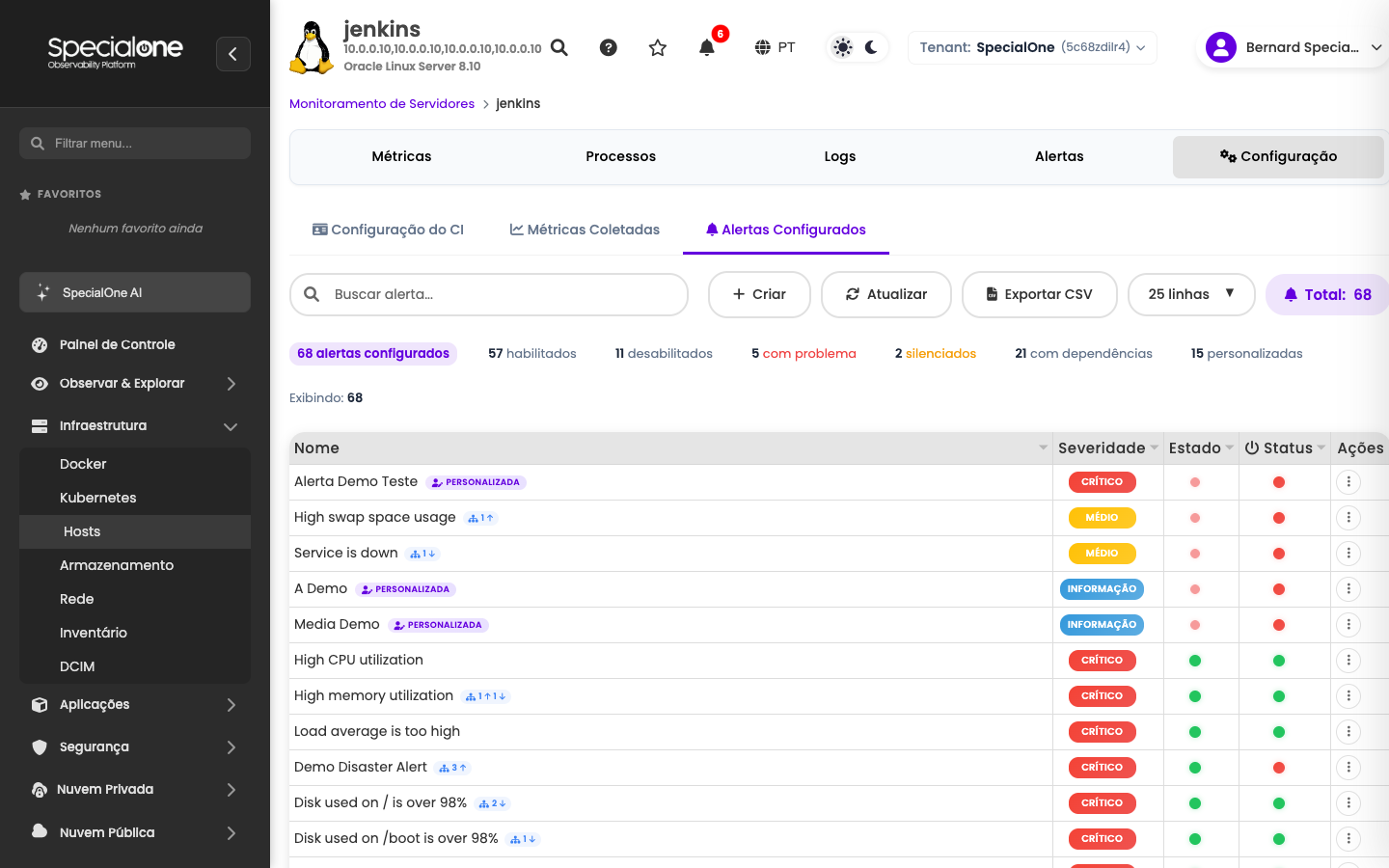This screenshot has height=868, width=1389.
Task: Open actions menu for Media Demo
Action: pos(1348,625)
